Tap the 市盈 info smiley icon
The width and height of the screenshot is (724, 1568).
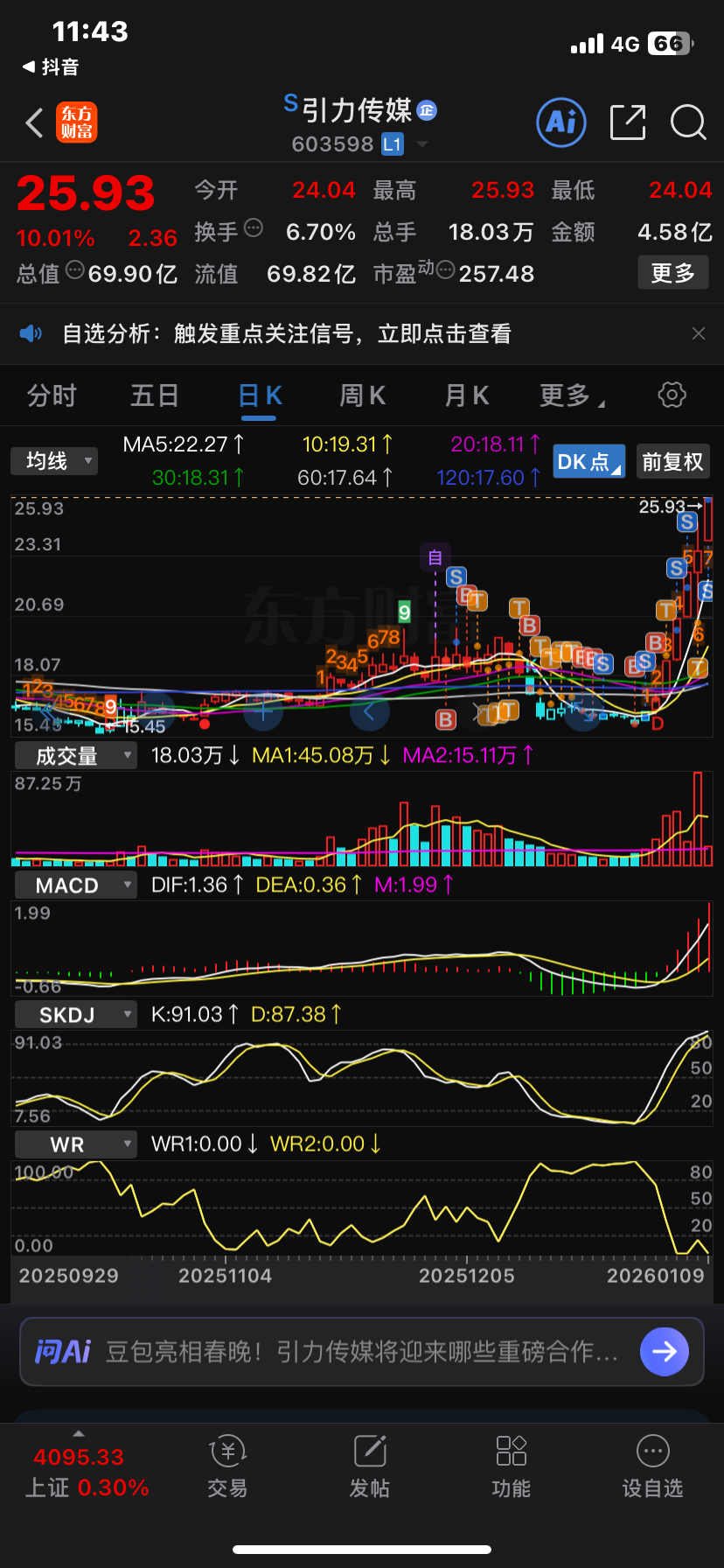(x=445, y=270)
